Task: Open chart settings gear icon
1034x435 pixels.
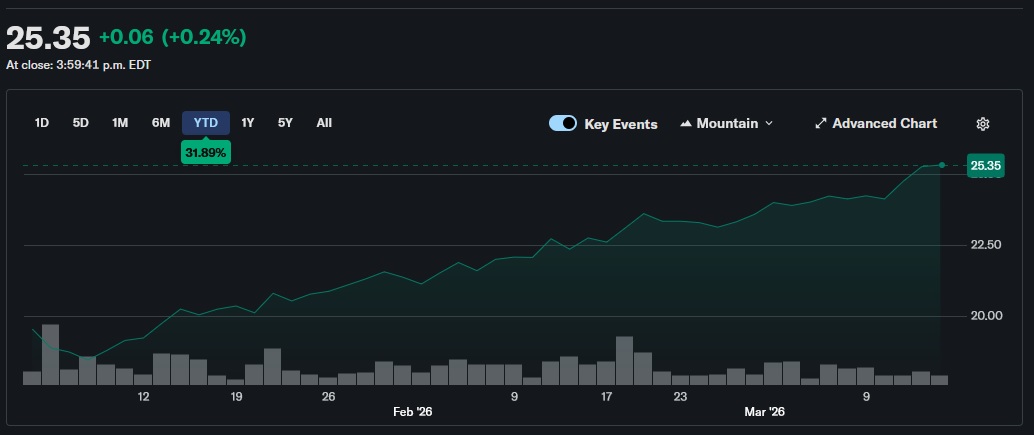Action: point(983,124)
